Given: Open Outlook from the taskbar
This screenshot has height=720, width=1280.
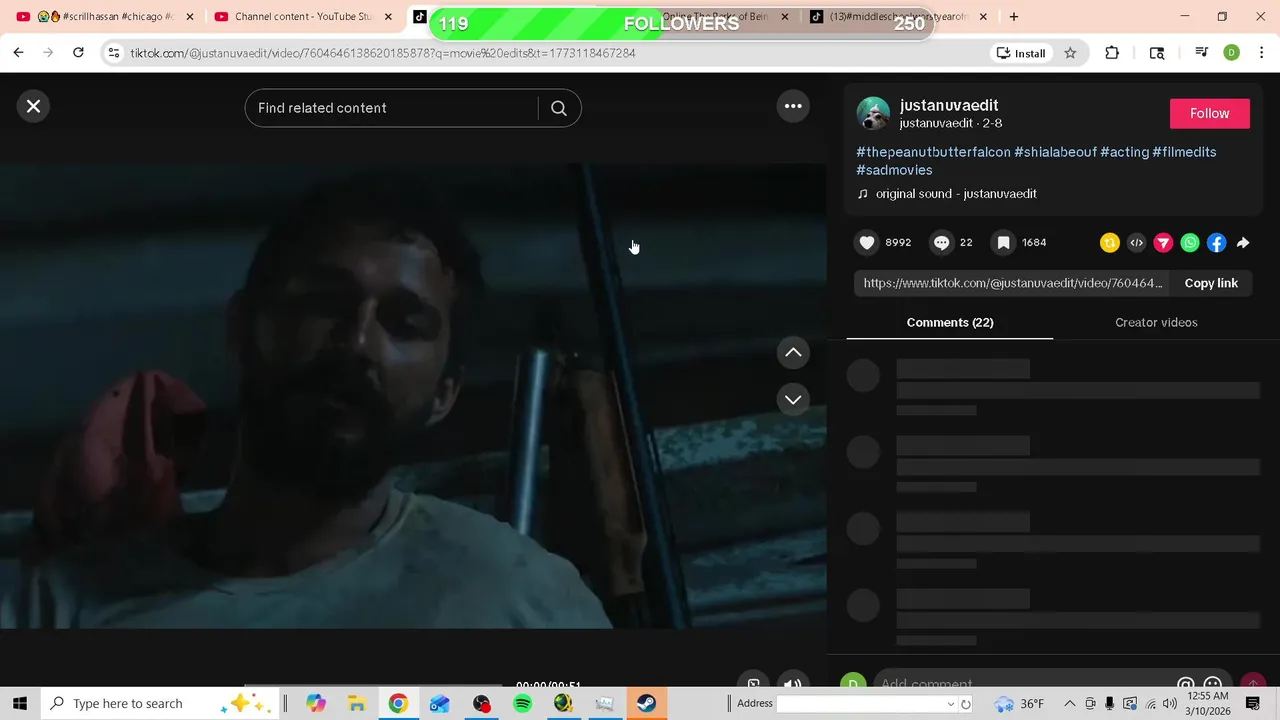Looking at the screenshot, I should pyautogui.click(x=440, y=703).
